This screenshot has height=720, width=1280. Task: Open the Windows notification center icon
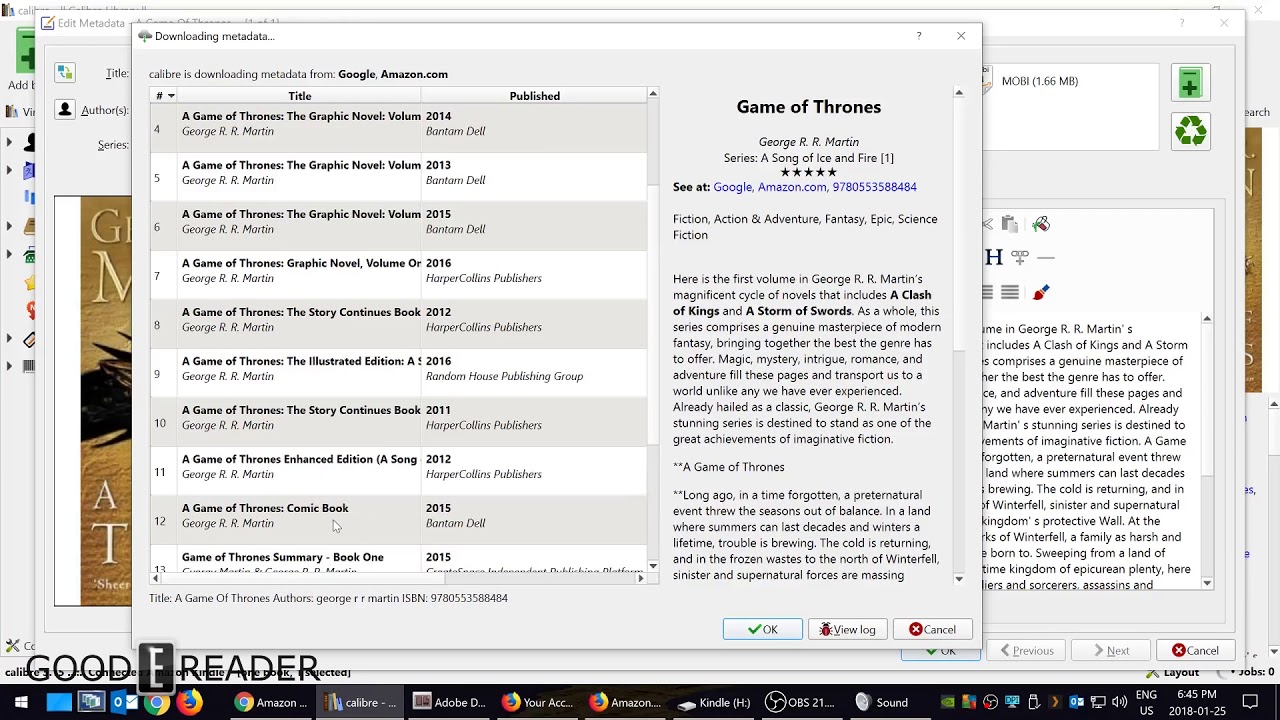tap(1250, 702)
